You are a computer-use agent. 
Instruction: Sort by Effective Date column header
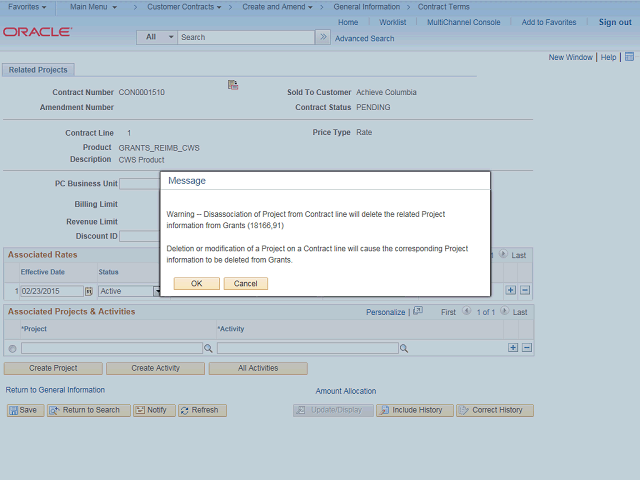click(42, 272)
